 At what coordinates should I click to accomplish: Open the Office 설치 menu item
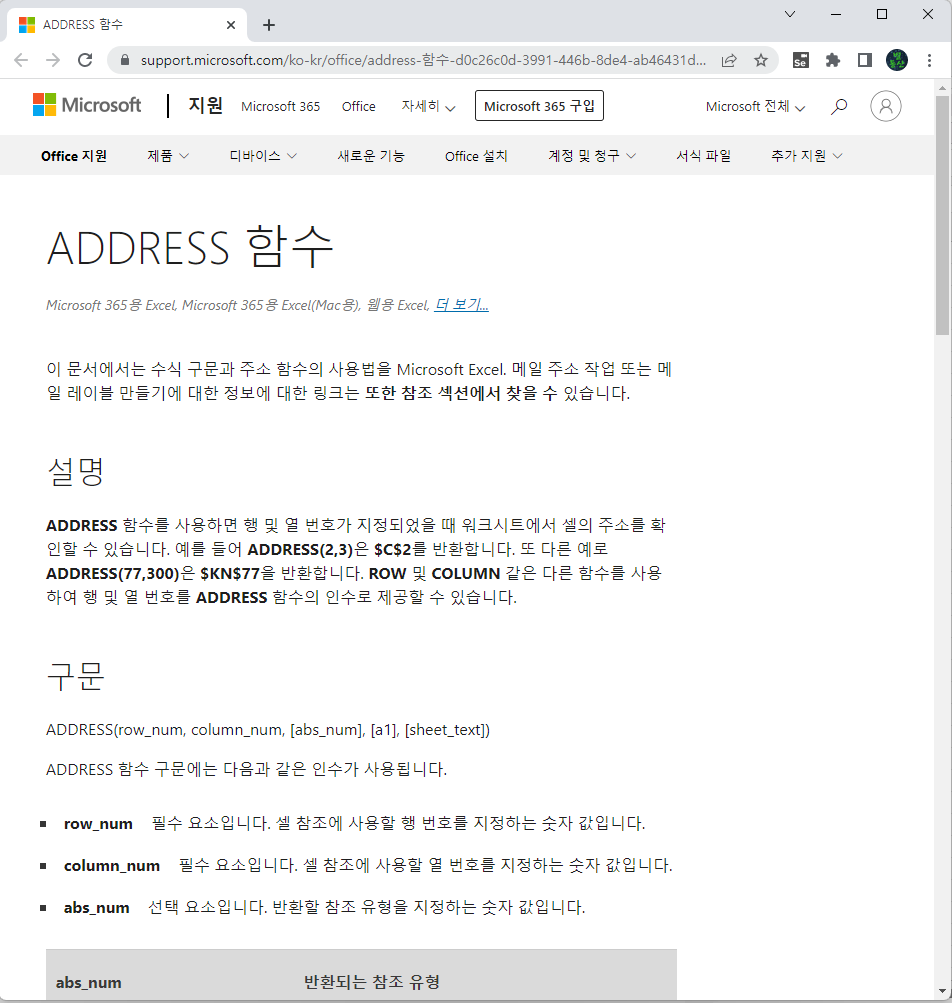point(476,156)
